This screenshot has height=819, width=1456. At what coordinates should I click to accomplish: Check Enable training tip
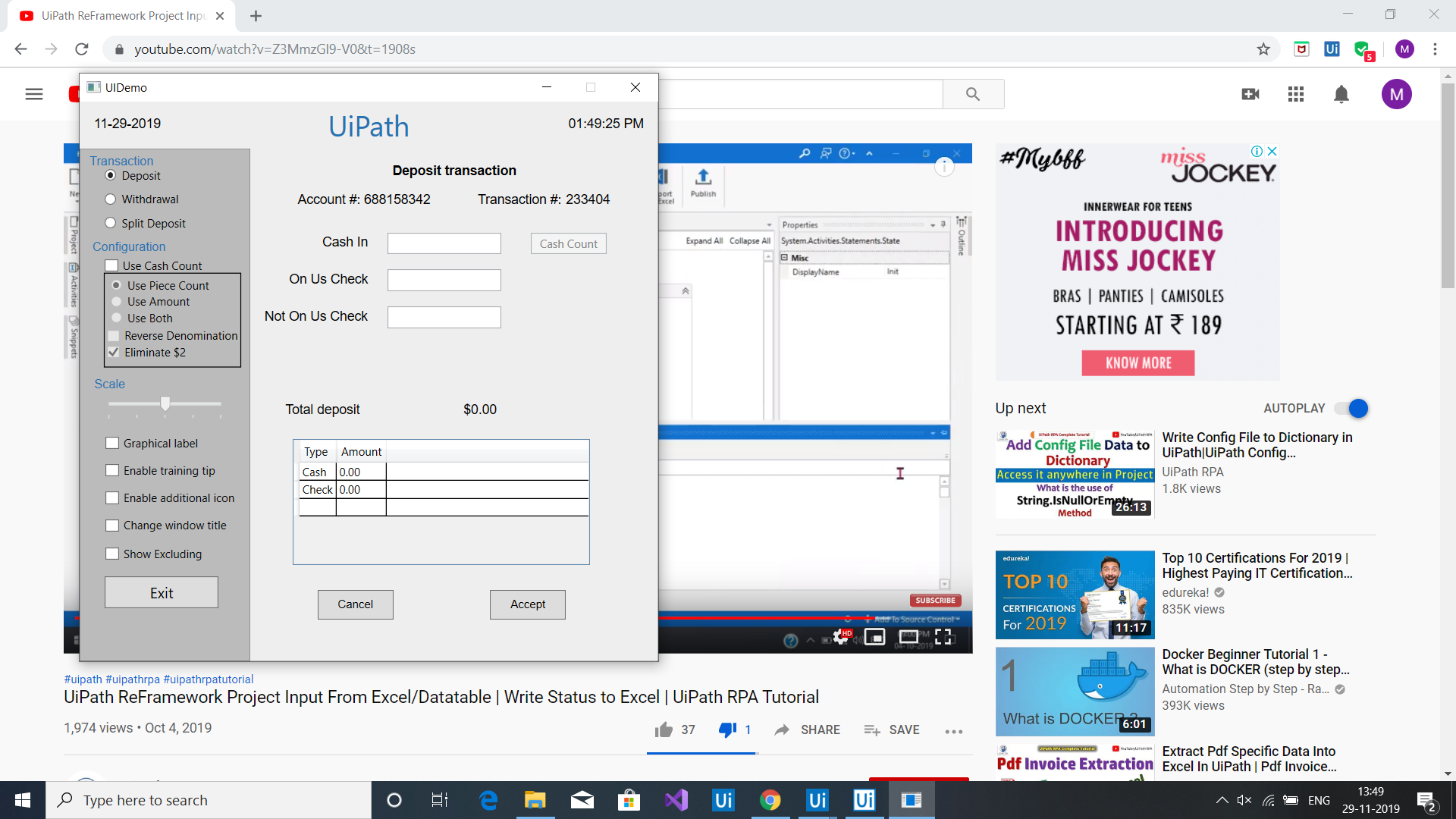(x=112, y=470)
